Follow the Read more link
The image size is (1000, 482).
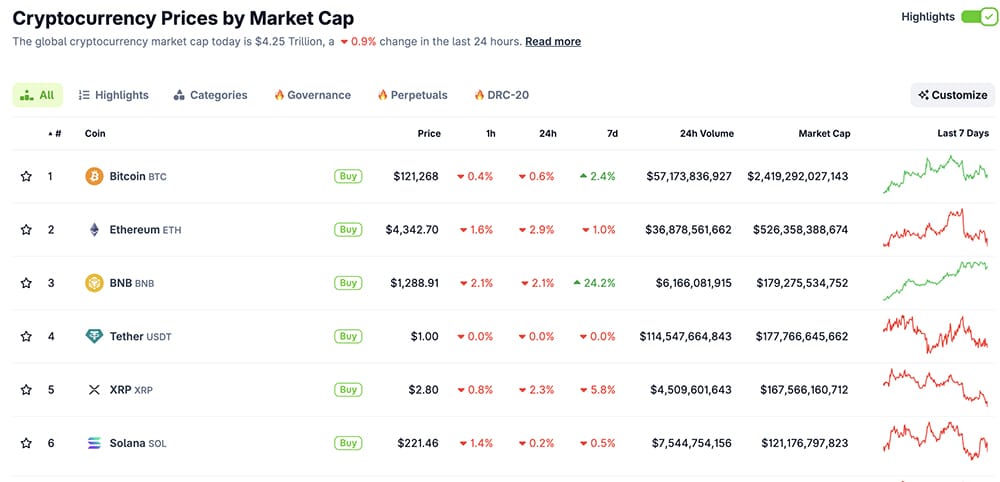[x=553, y=42]
